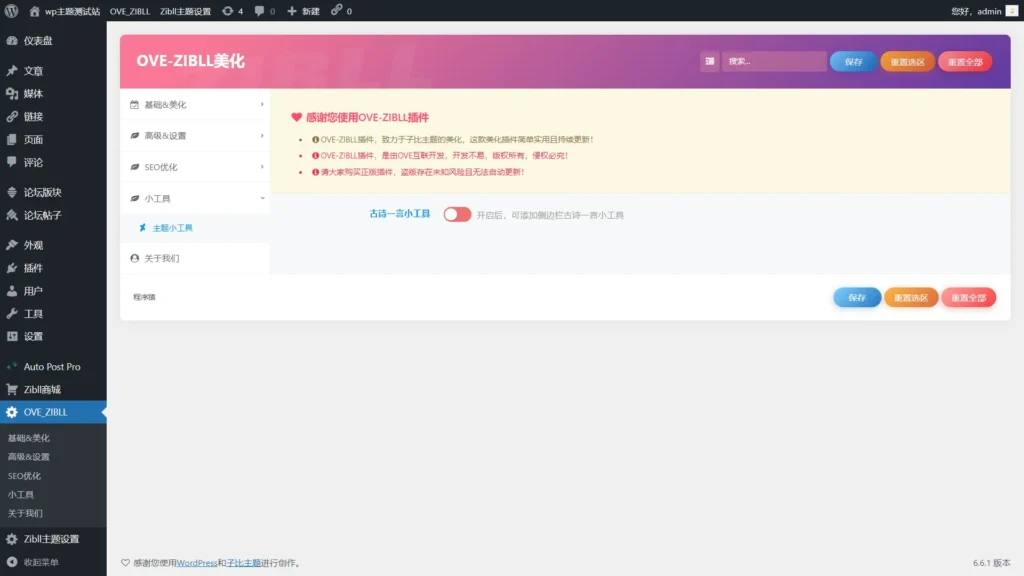Click the top 保存 button in header
Screen dimensions: 1024x576
[853, 61]
